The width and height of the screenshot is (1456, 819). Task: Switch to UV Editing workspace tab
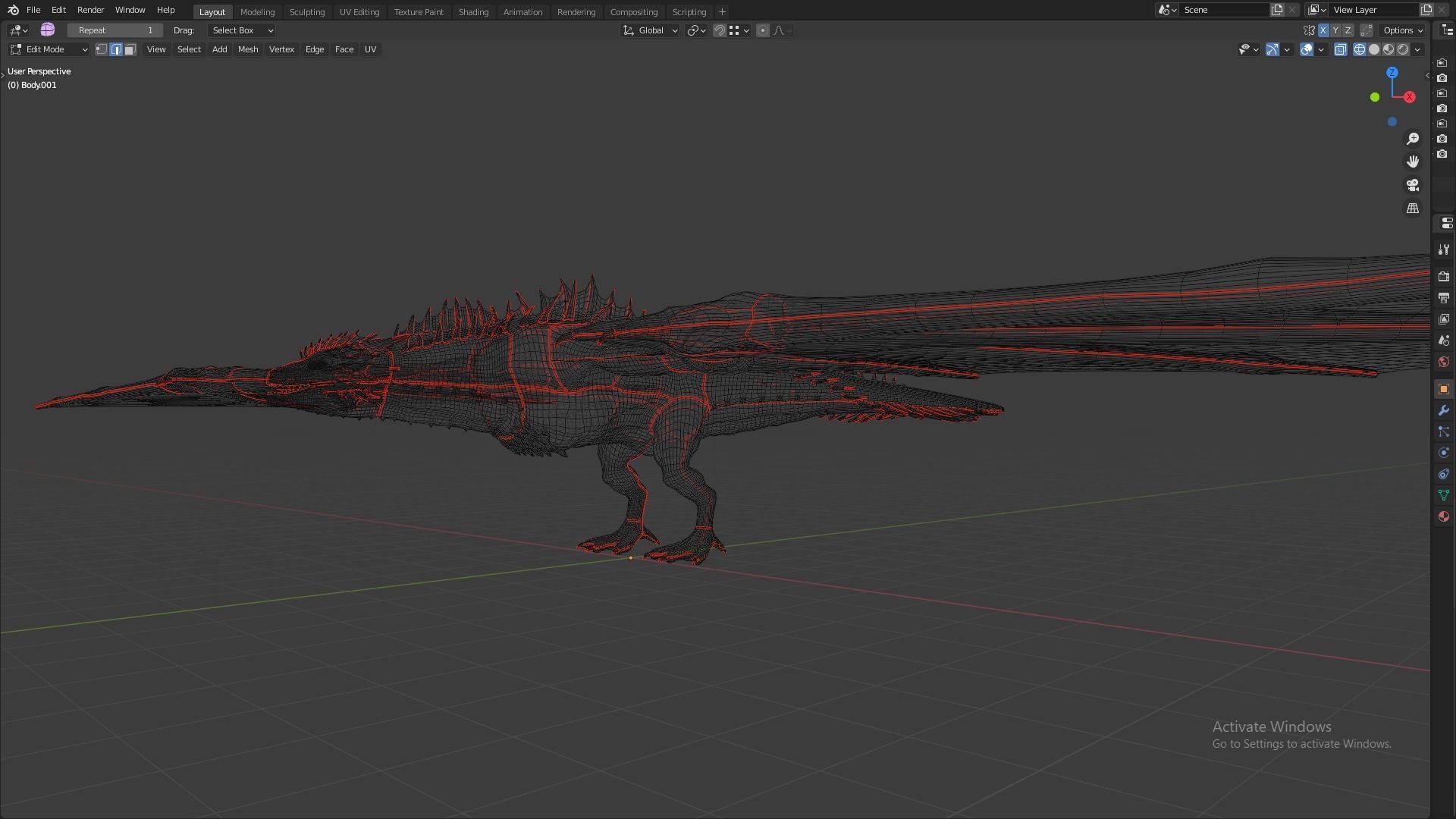(x=359, y=12)
